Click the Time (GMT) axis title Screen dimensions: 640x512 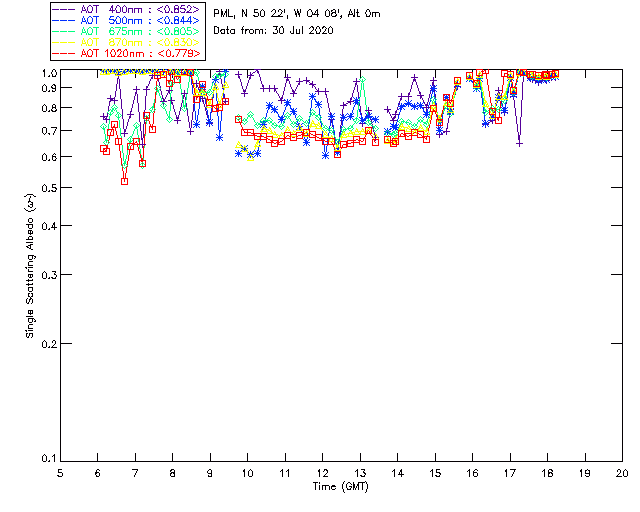pyautogui.click(x=340, y=487)
